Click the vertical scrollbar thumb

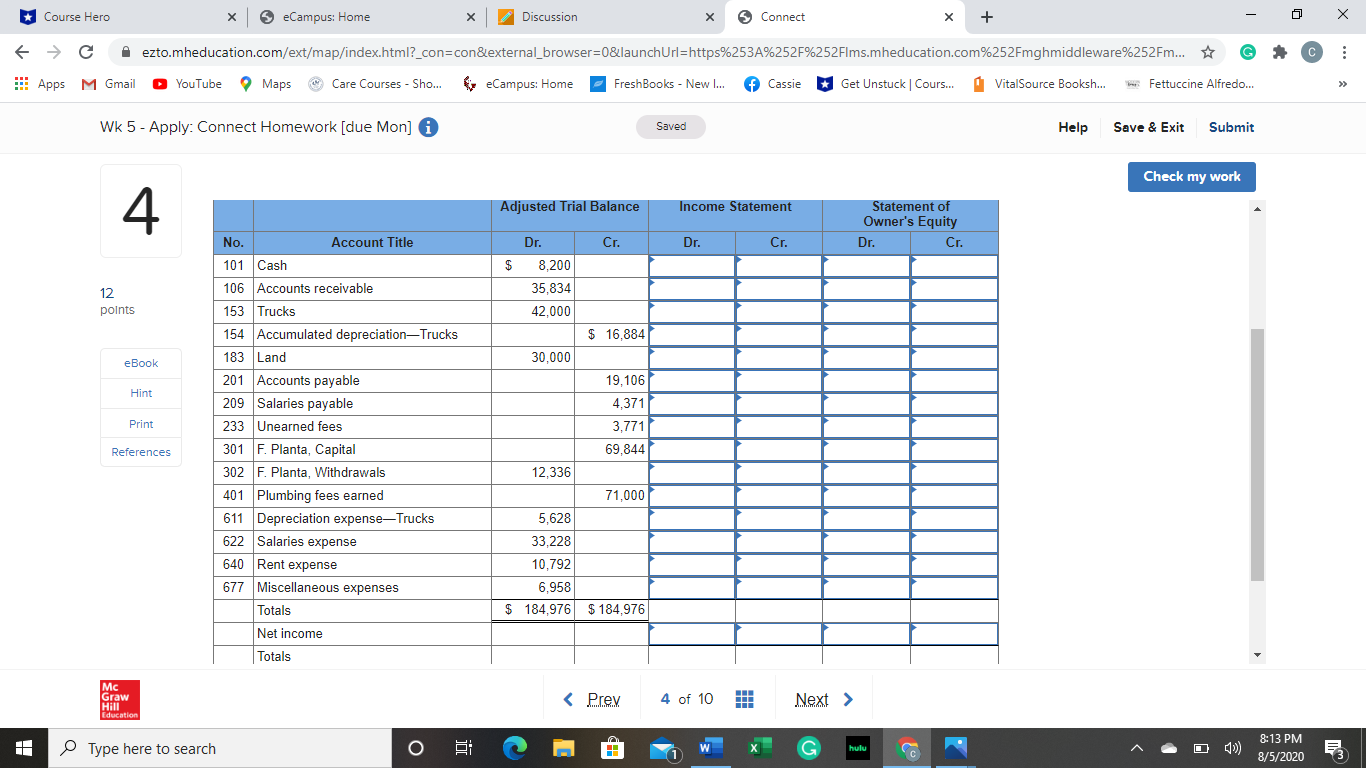click(1258, 454)
